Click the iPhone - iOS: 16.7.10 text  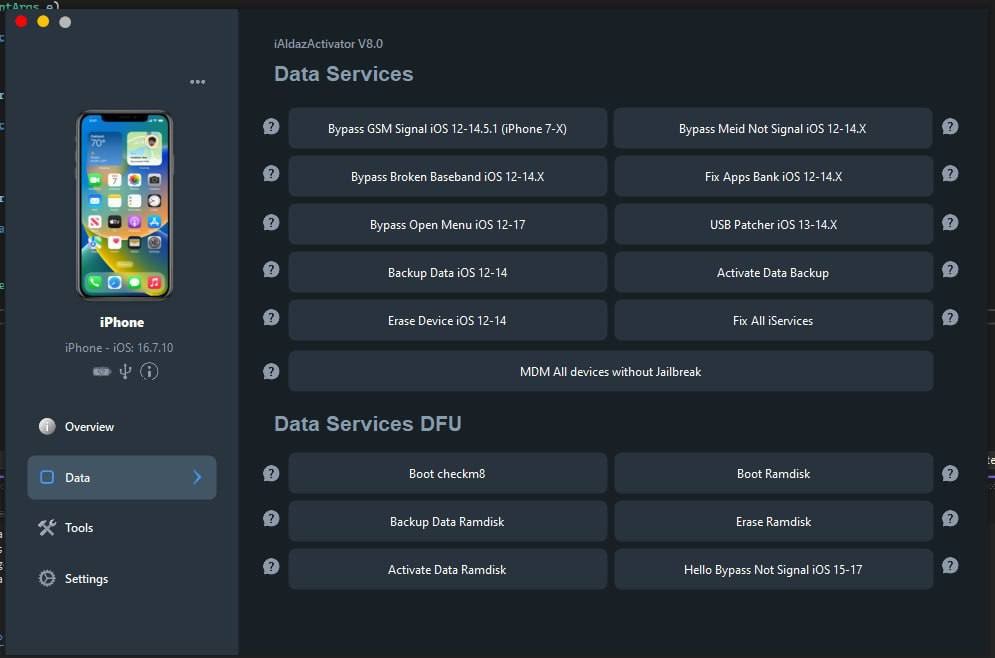pyautogui.click(x=119, y=348)
